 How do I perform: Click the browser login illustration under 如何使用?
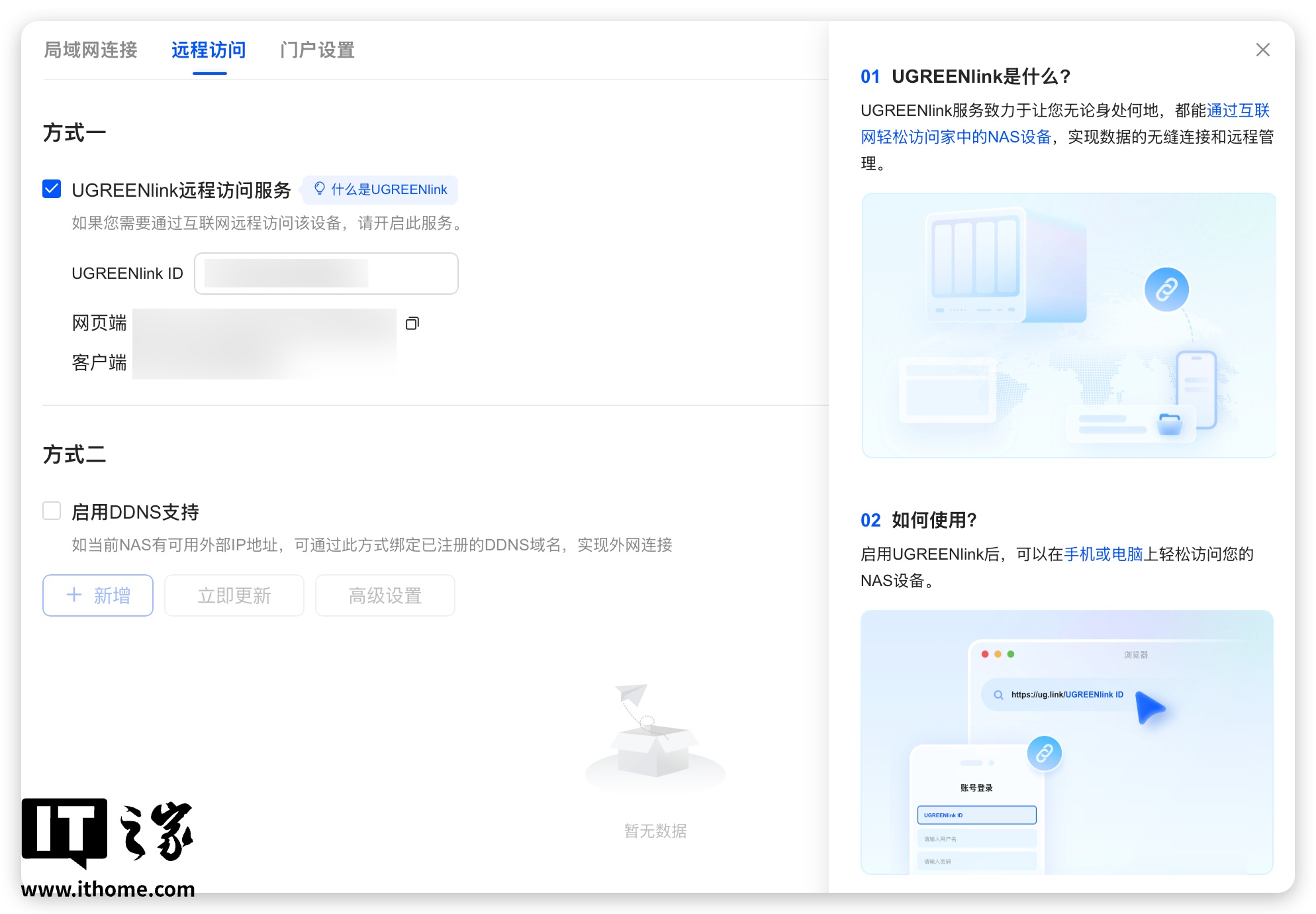click(1067, 742)
